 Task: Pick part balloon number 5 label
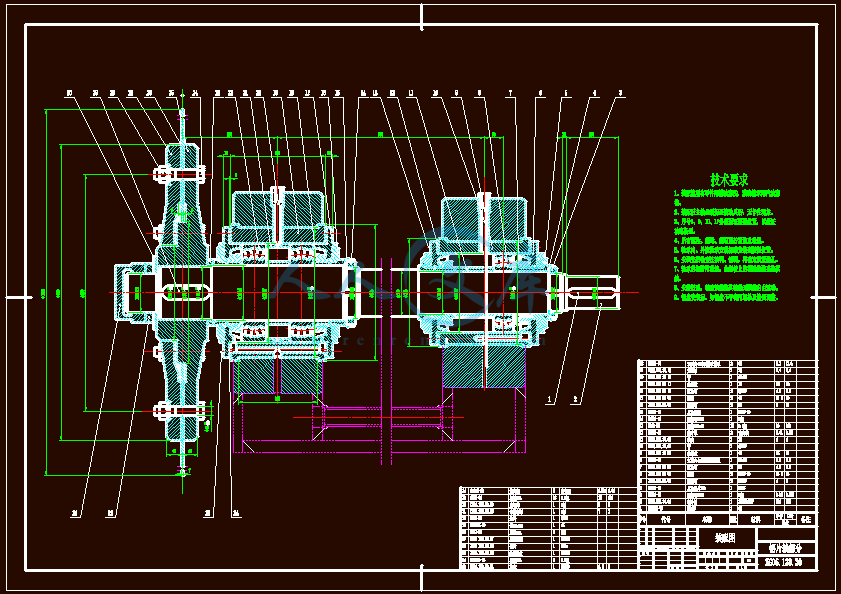pos(566,93)
